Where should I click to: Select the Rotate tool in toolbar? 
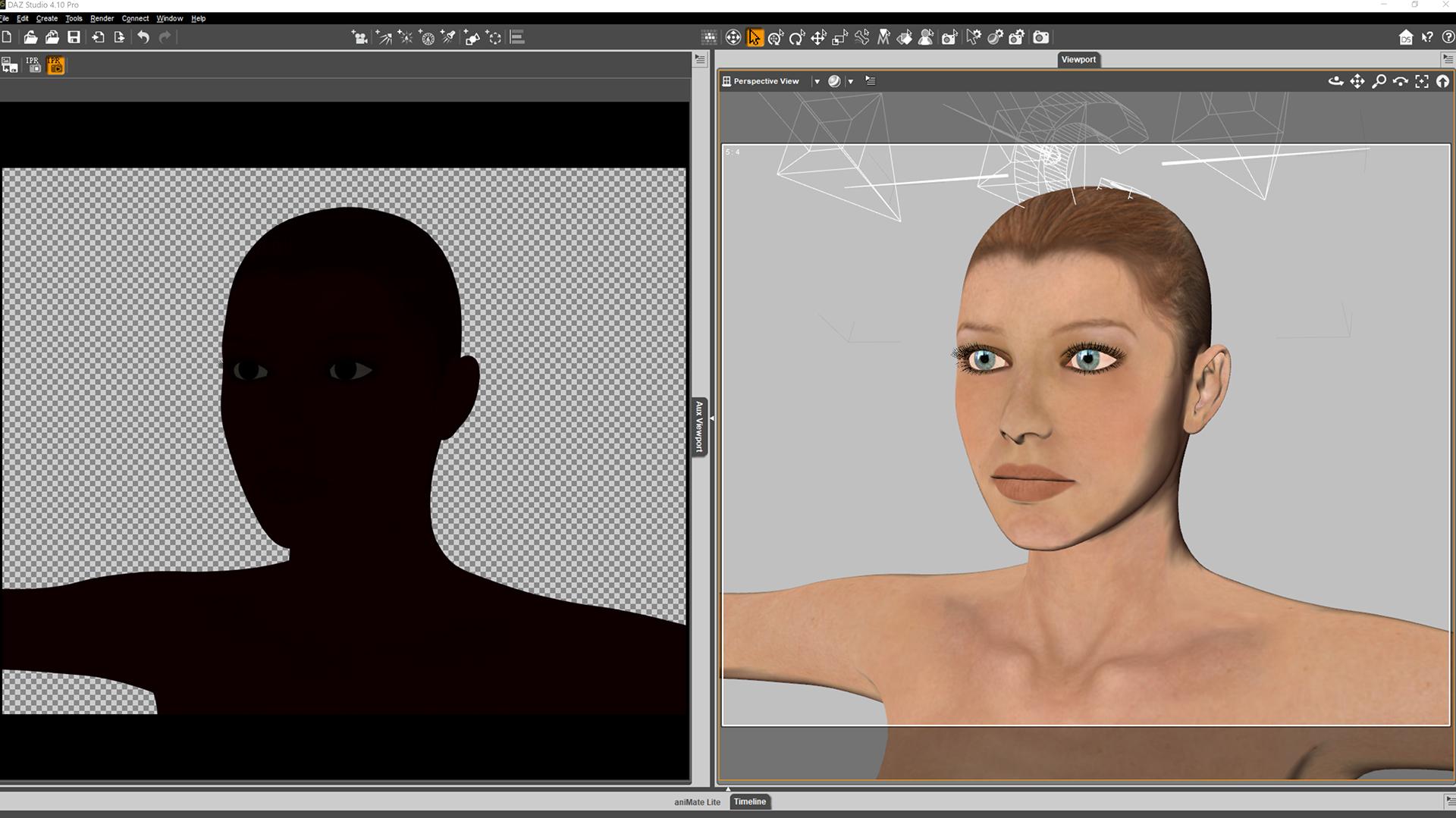[x=797, y=38]
